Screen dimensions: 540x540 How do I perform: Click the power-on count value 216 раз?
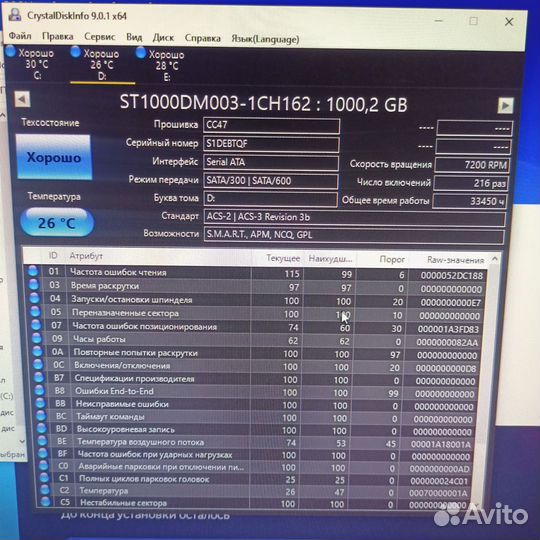point(471,183)
